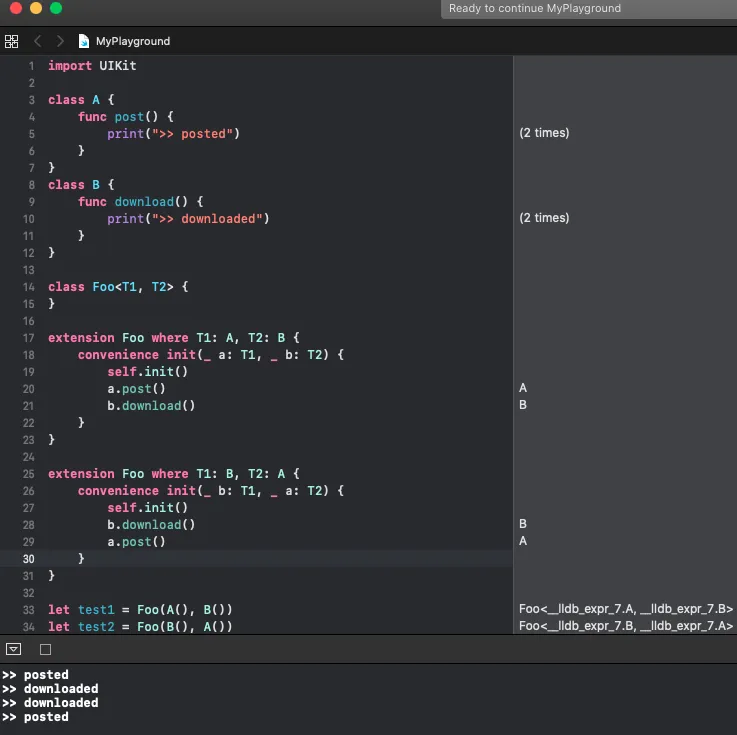This screenshot has height=735, width=737.
Task: Click 'class Foo<T1, T2> {' on line 14
Action: tap(118, 287)
